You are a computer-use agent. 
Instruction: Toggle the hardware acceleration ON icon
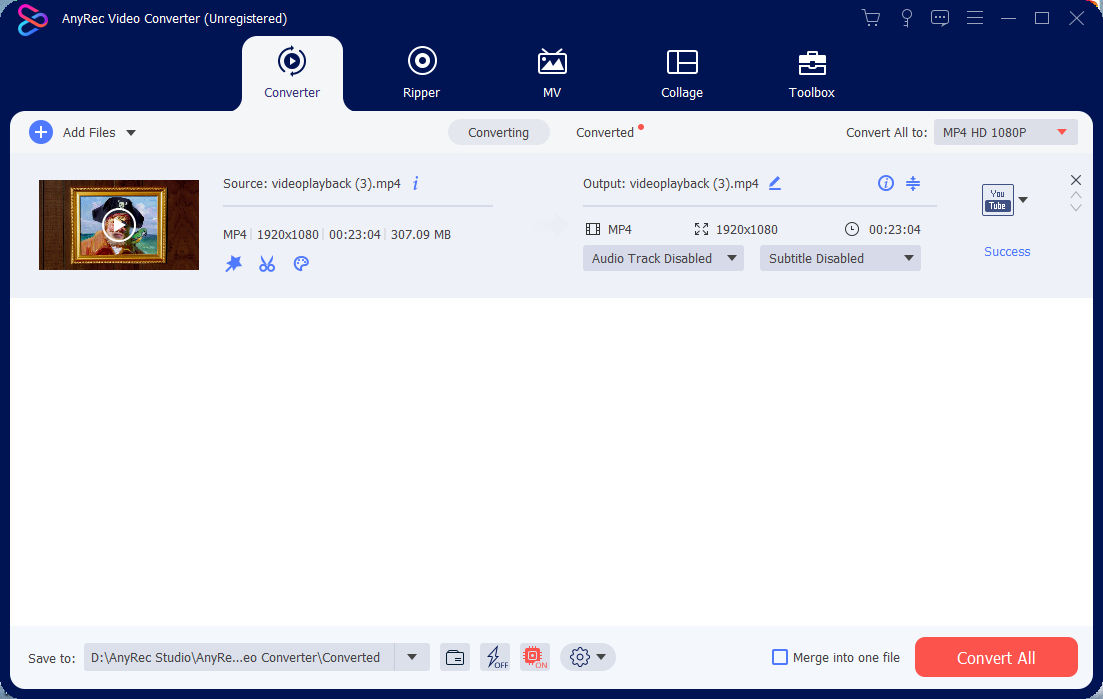(535, 658)
